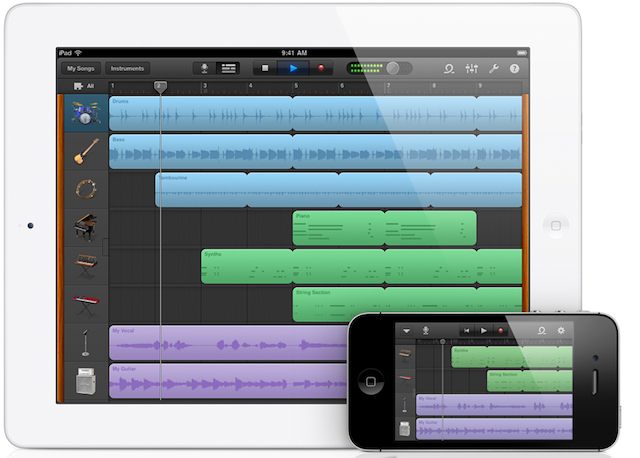
Task: Select the grand piano track icon
Action: 84,228
